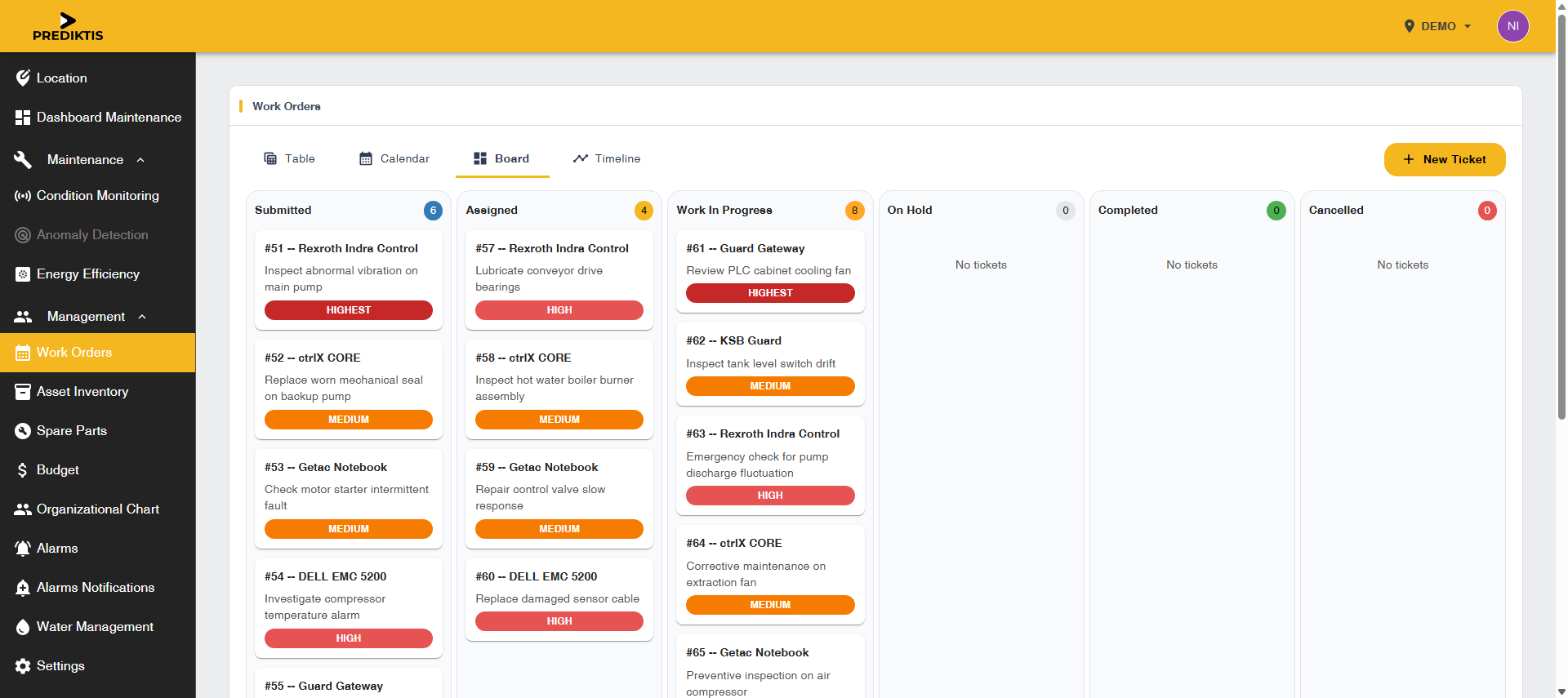Click the Anomaly Detection target icon

[23, 235]
